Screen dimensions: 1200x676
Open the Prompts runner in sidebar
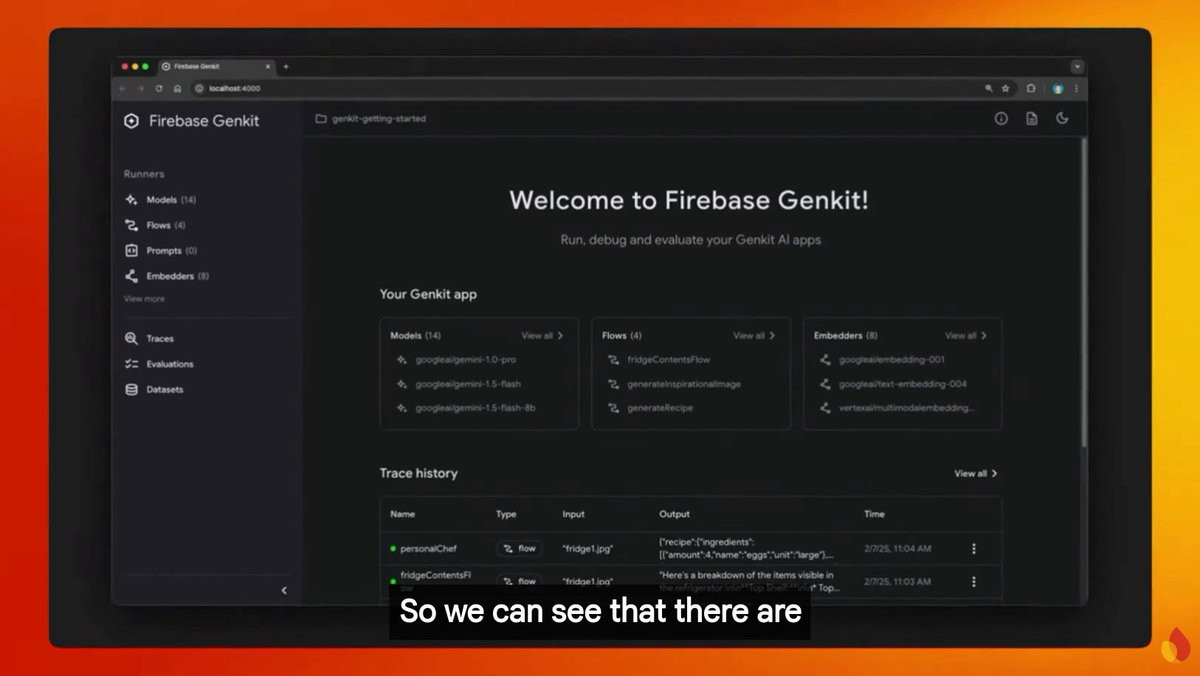pos(160,251)
